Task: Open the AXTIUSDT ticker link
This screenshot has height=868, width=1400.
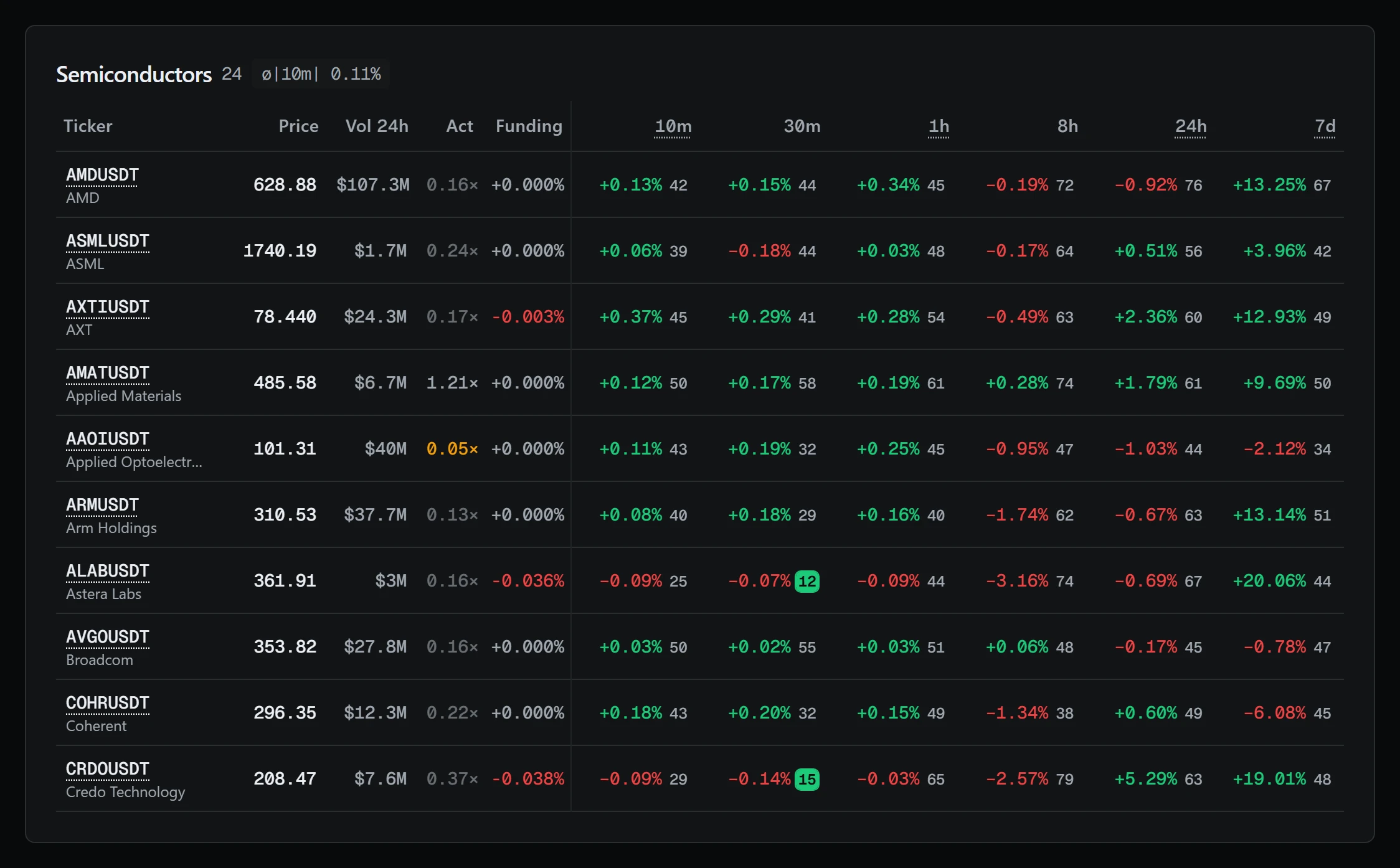Action: 107,307
